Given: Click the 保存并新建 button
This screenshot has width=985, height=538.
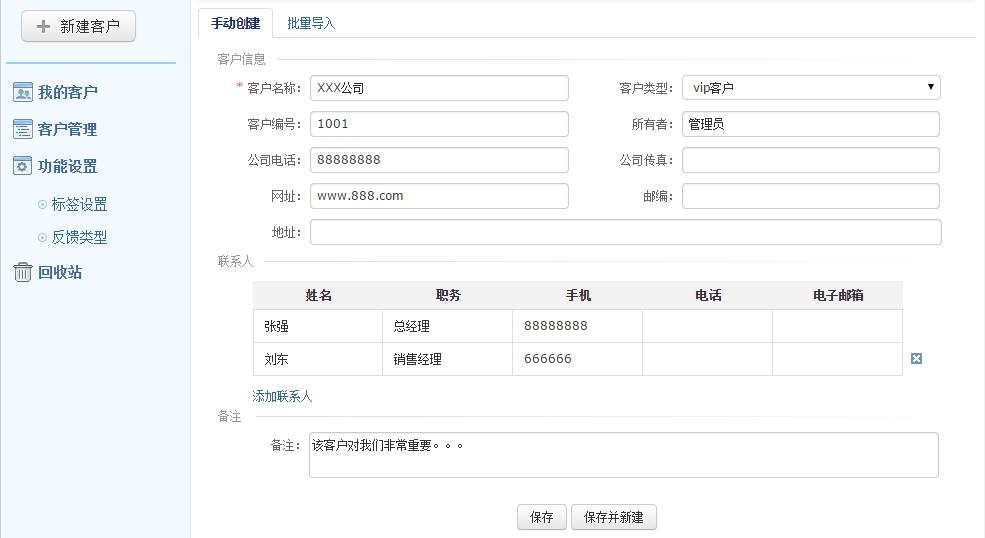Looking at the screenshot, I should coord(614,517).
